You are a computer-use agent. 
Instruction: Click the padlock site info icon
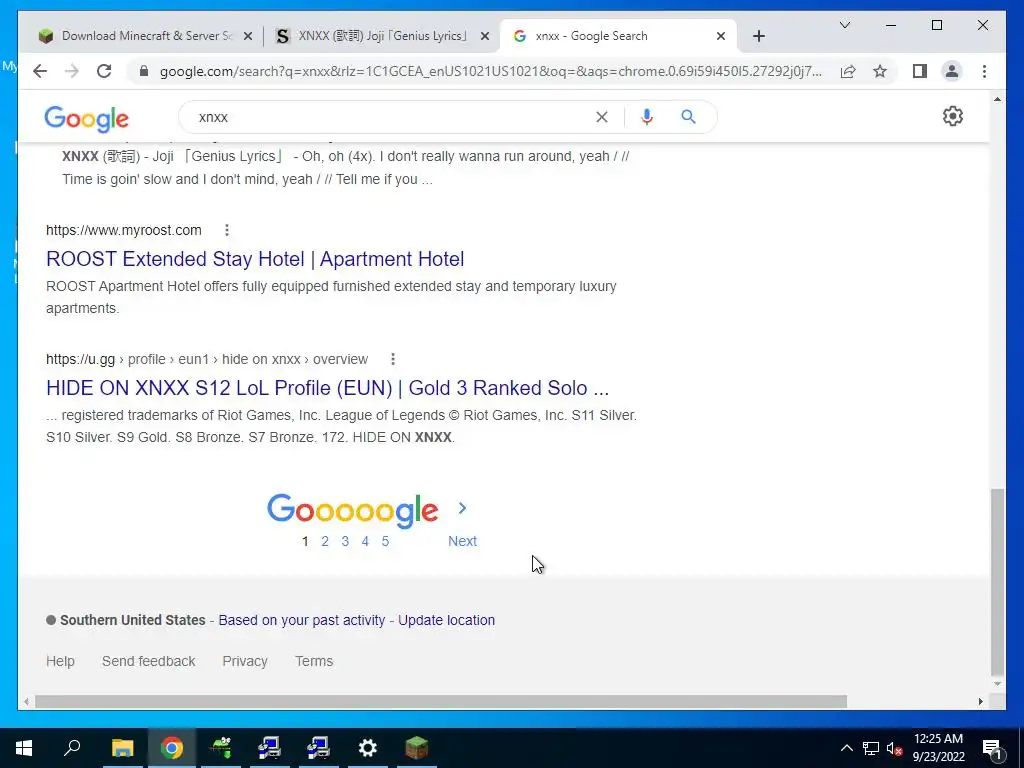click(x=144, y=71)
